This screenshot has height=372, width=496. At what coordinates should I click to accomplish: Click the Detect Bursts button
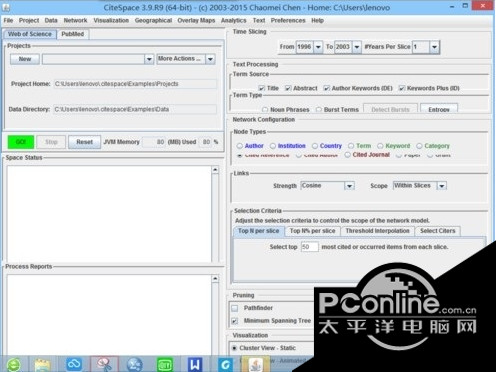coord(390,109)
